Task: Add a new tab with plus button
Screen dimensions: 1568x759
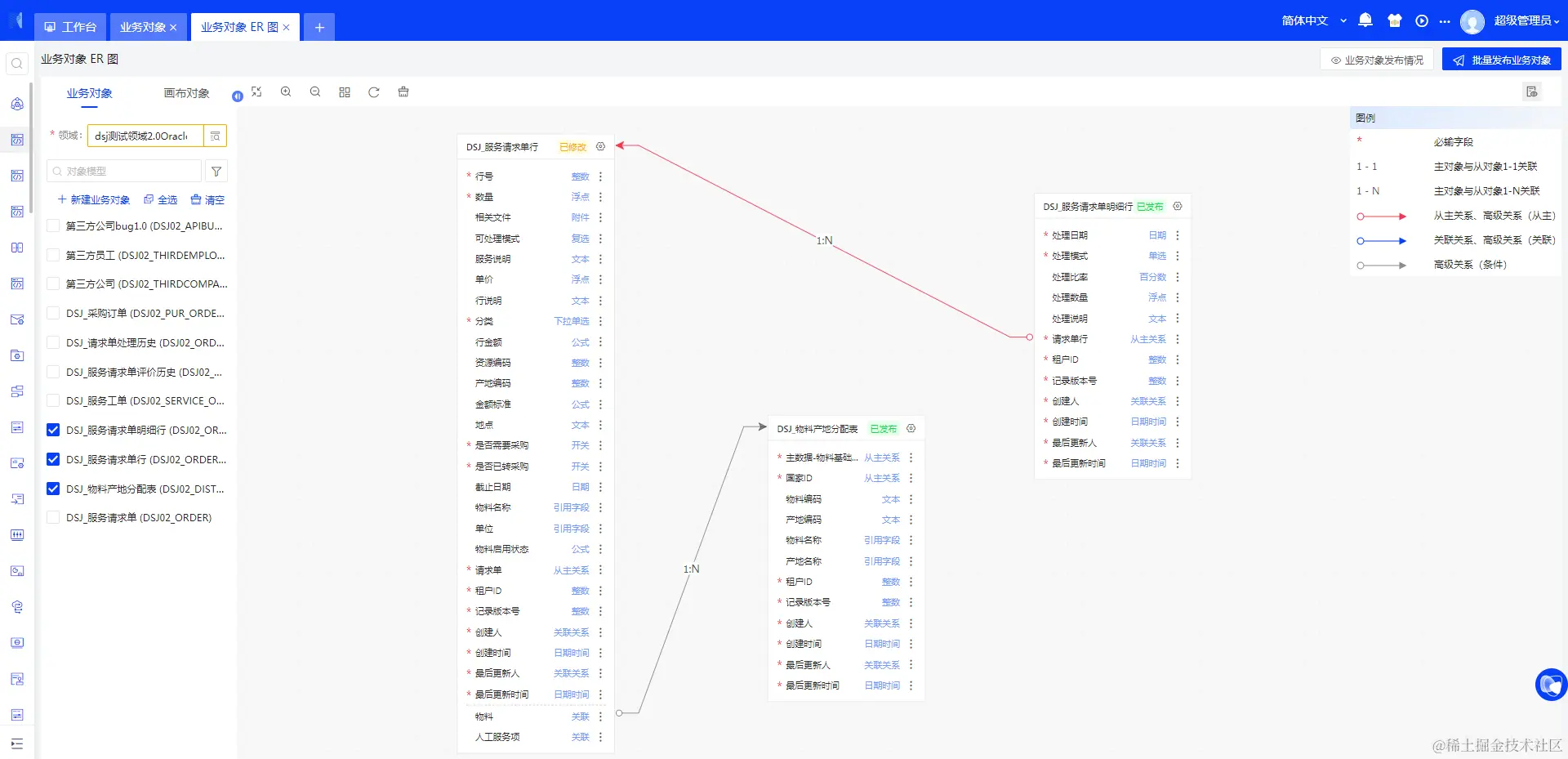Action: (x=319, y=27)
